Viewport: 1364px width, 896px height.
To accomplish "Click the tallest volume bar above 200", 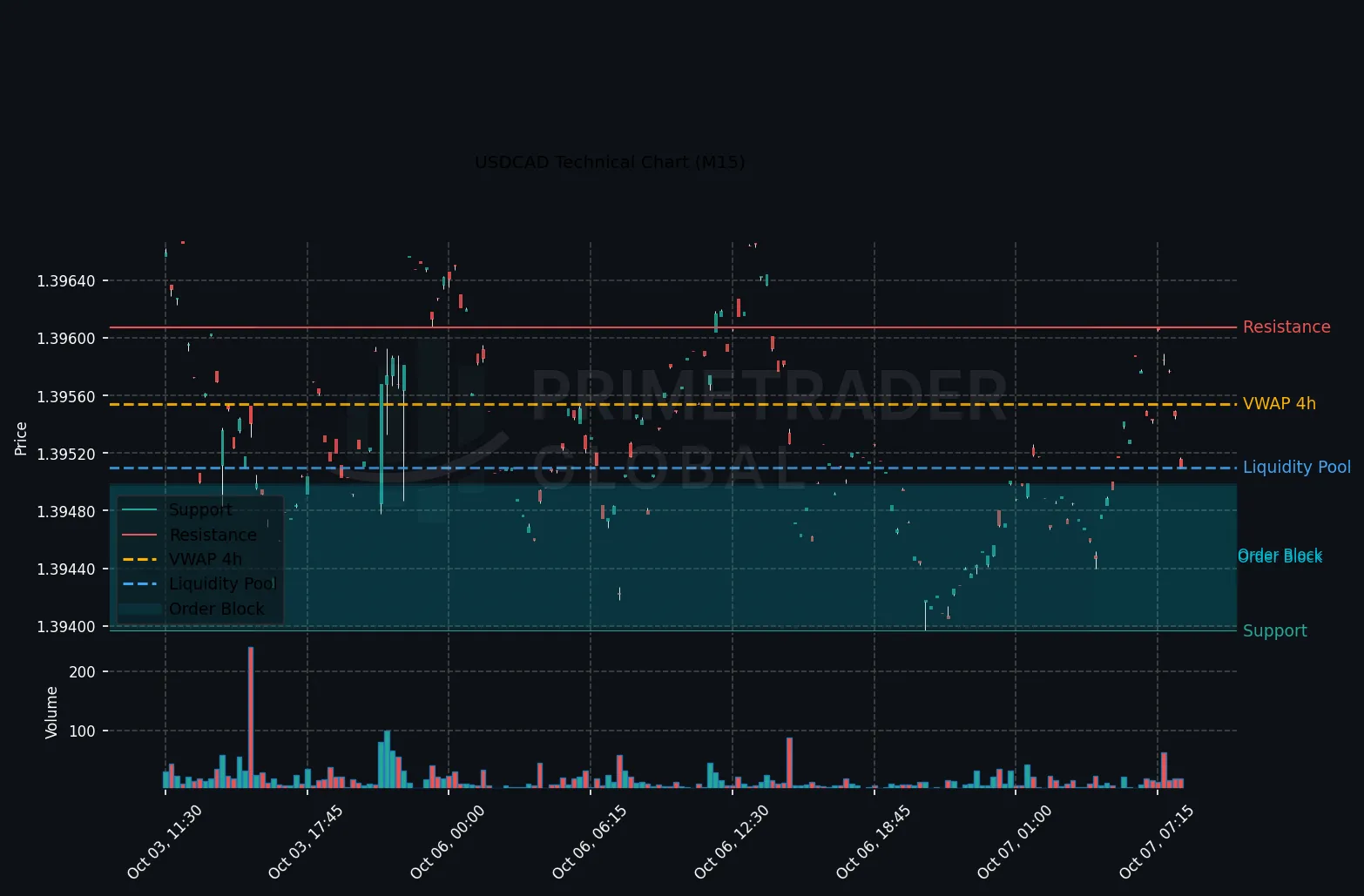I will 251,717.
